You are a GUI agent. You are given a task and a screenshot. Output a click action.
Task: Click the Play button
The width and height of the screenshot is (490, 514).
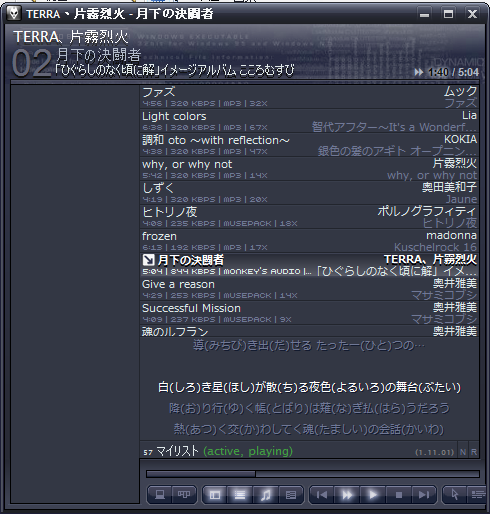tap(373, 495)
